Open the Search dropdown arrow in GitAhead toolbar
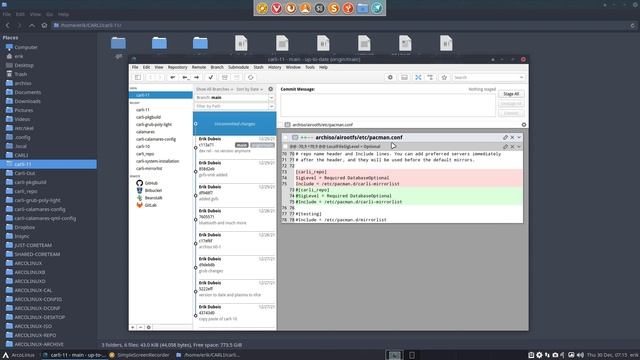Viewport: 640px width, 360px height. (x=521, y=77)
